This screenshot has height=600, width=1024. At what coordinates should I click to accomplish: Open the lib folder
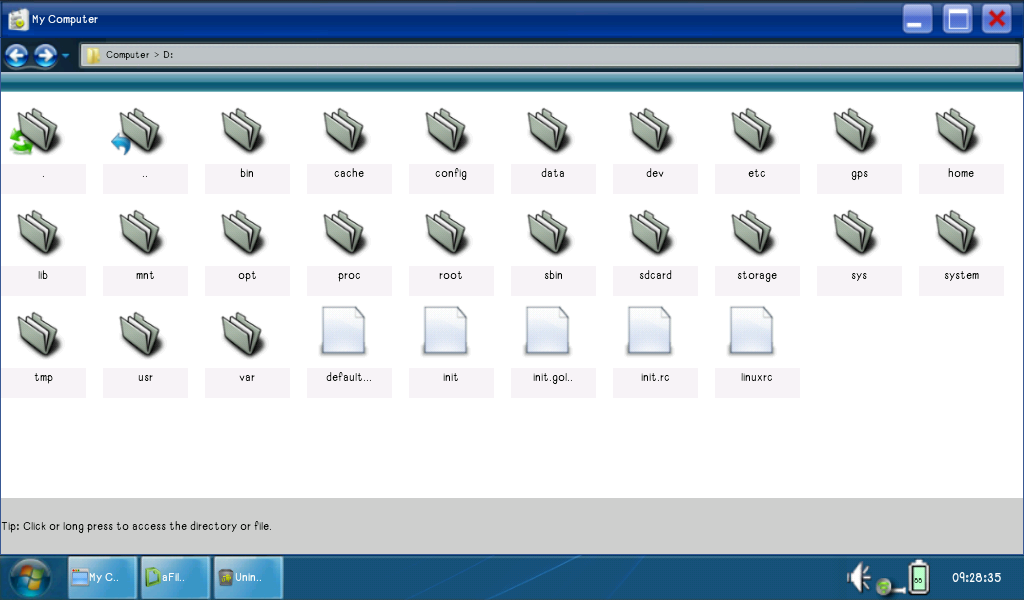coord(39,233)
